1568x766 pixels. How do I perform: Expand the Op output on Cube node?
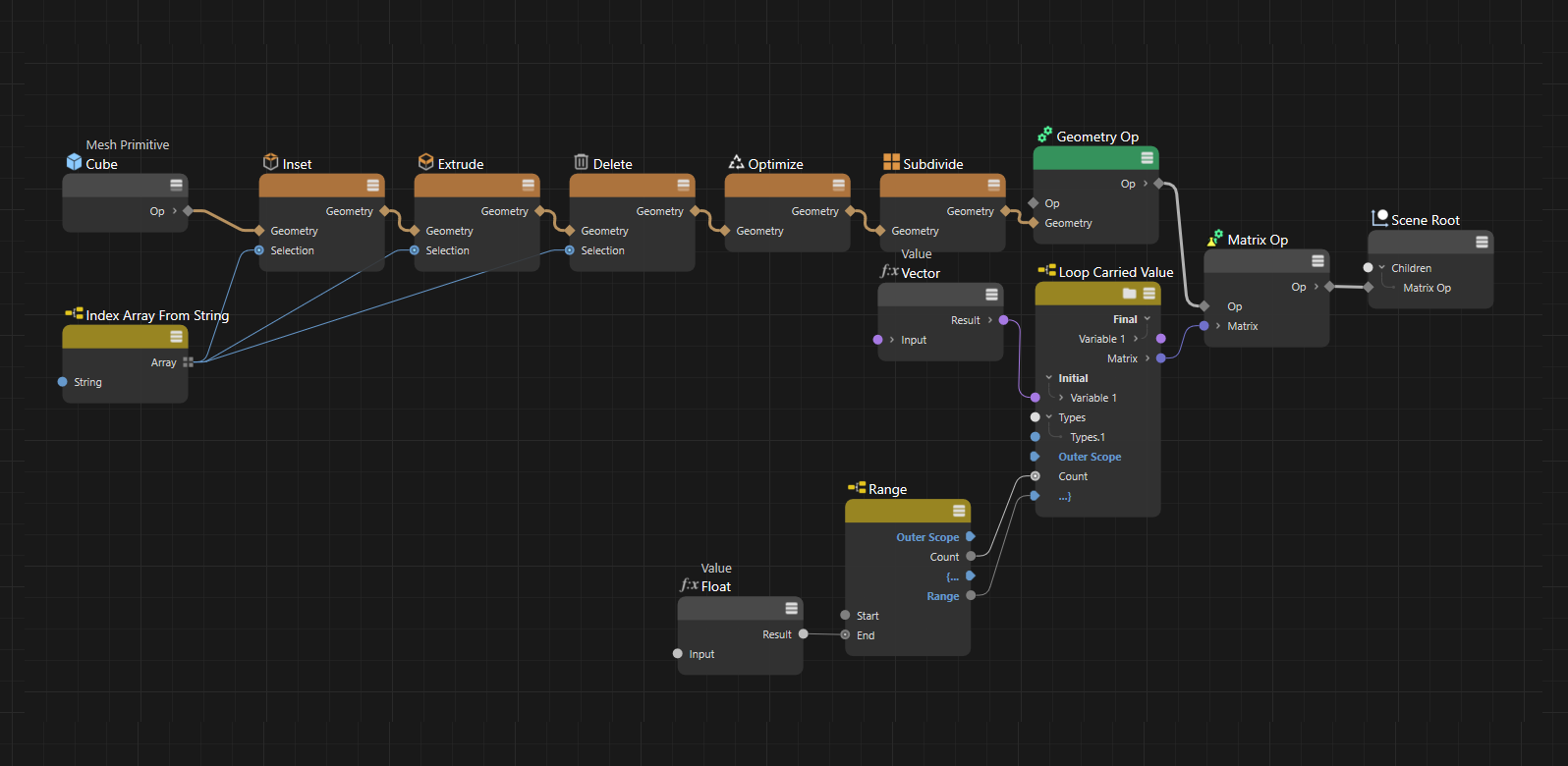tap(175, 211)
